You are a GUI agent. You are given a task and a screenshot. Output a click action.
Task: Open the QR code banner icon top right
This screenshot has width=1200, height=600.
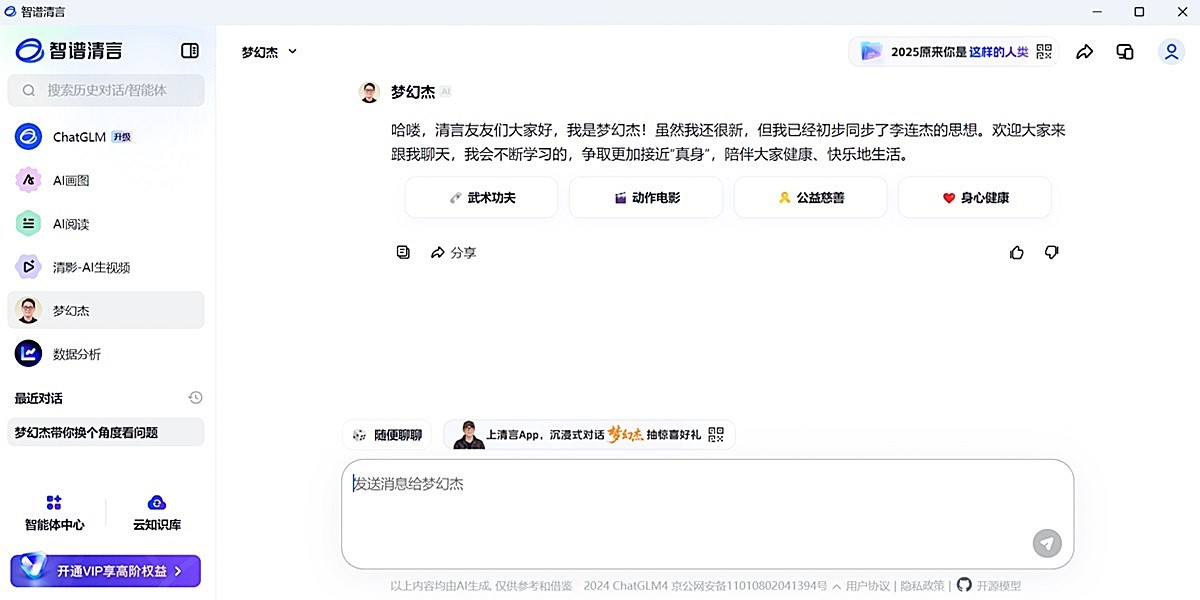1044,50
